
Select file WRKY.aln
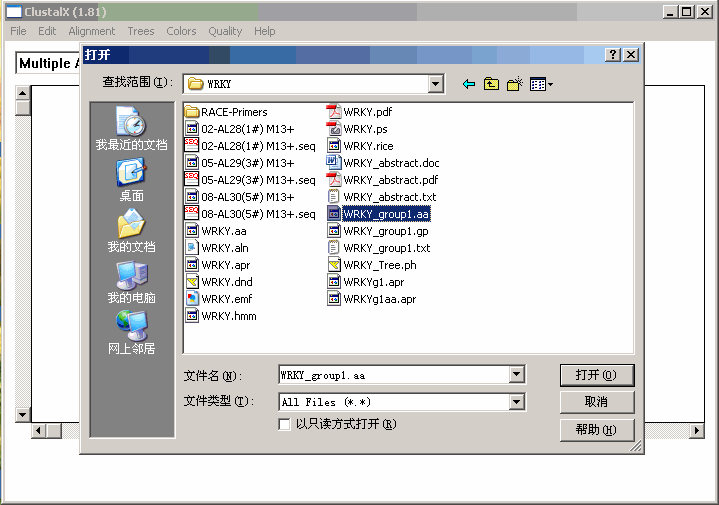tap(217, 248)
